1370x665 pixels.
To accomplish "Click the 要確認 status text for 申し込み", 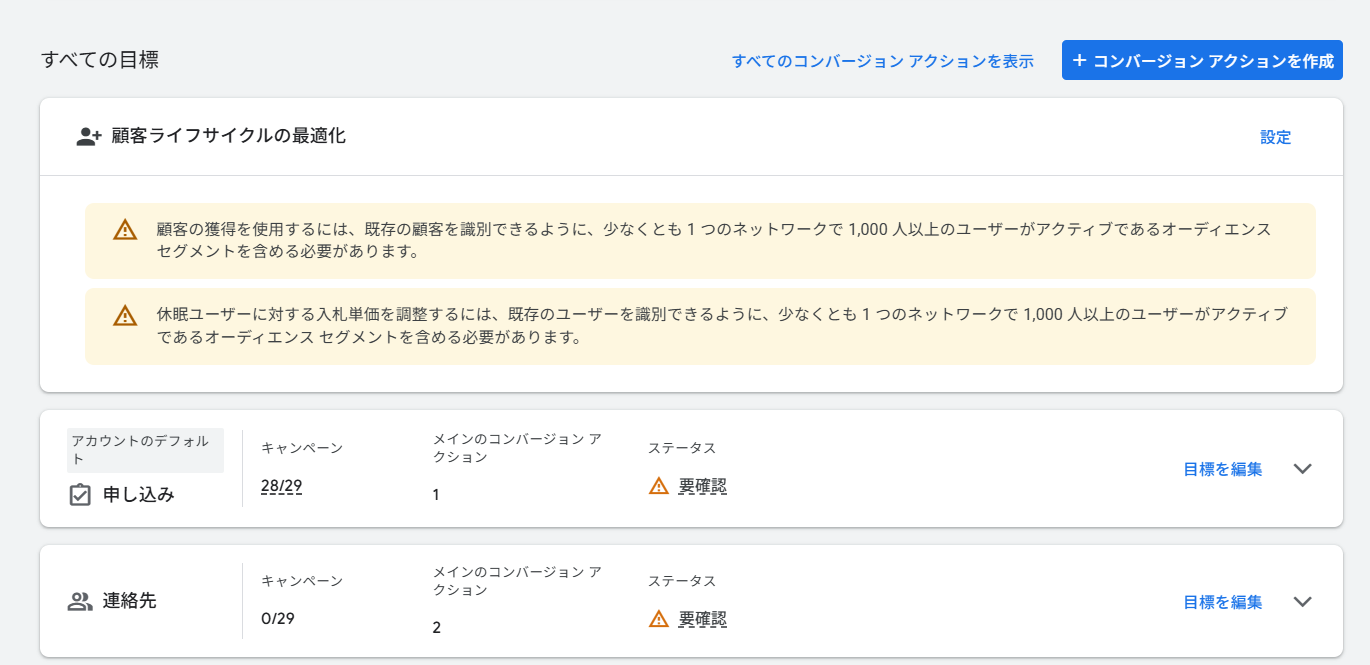I will point(702,486).
